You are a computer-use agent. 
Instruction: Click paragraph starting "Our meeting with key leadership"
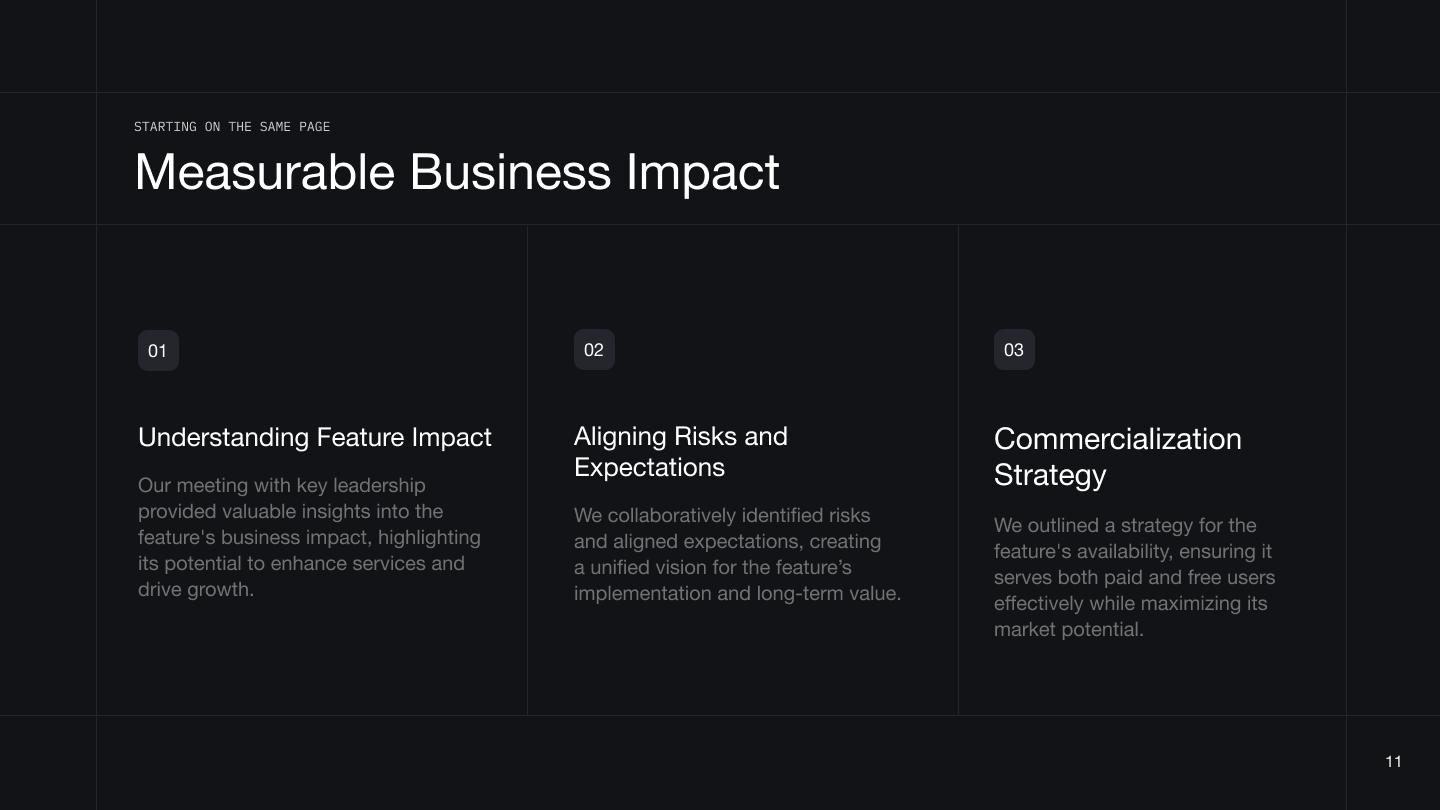tap(309, 537)
